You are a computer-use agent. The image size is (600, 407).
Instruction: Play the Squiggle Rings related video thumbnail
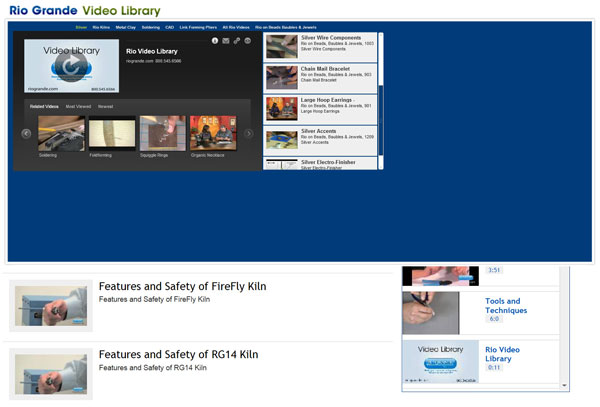(163, 133)
